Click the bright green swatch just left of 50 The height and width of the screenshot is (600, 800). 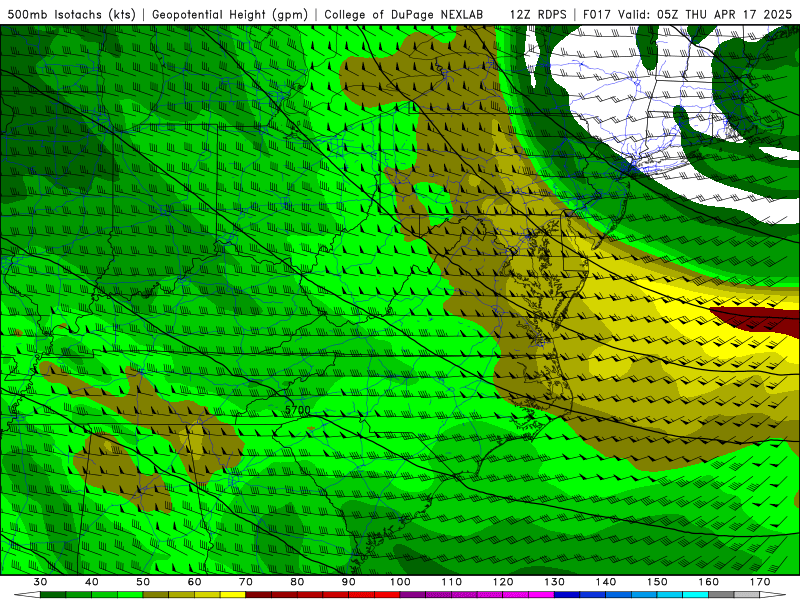pos(130,594)
